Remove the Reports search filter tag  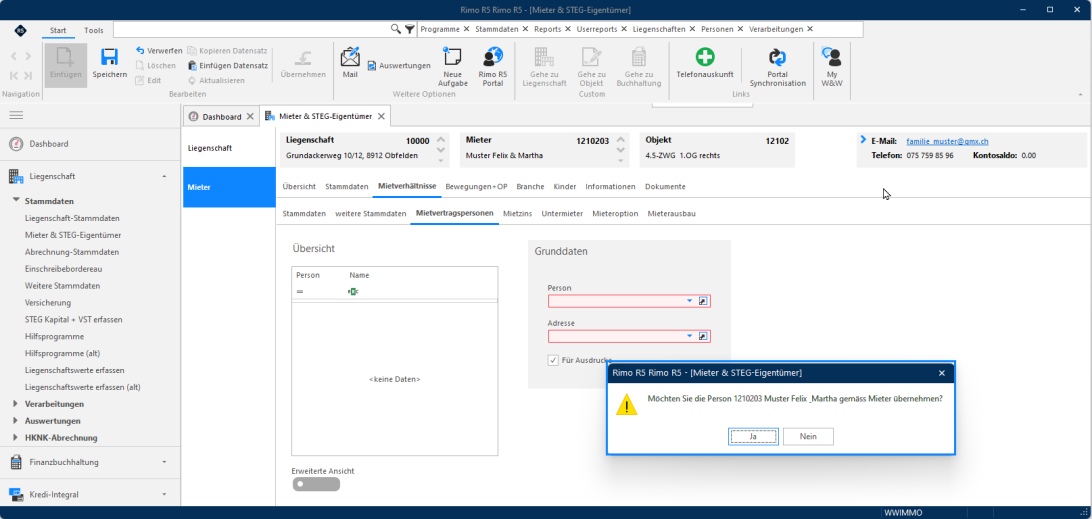[x=568, y=29]
